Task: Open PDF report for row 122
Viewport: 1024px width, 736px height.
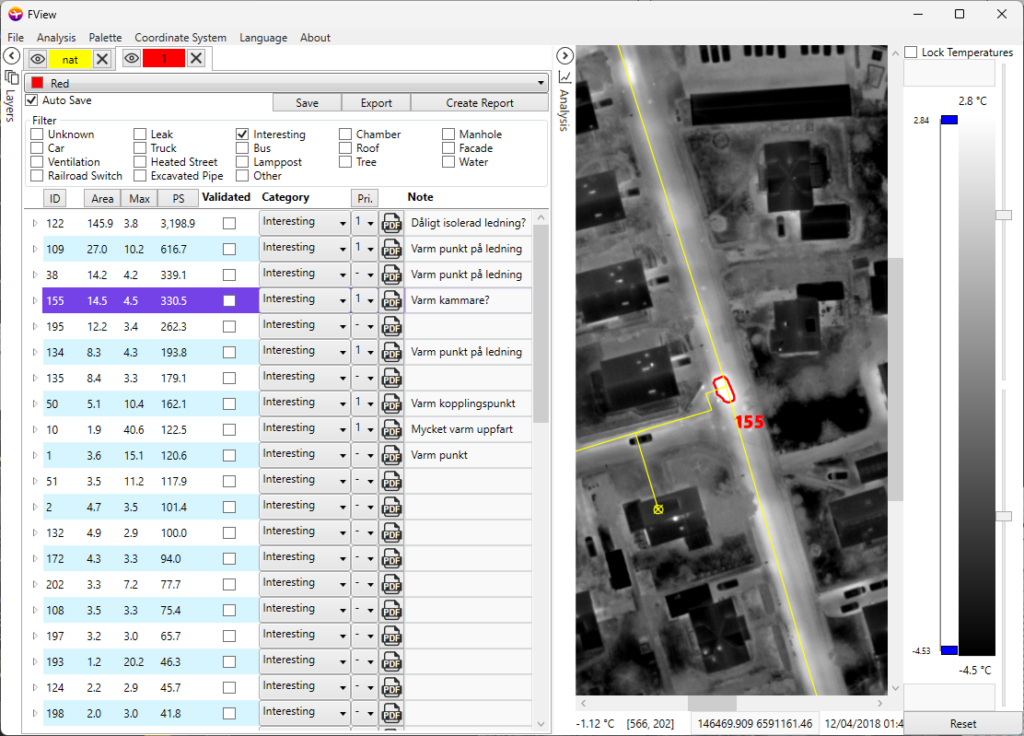Action: 392,222
